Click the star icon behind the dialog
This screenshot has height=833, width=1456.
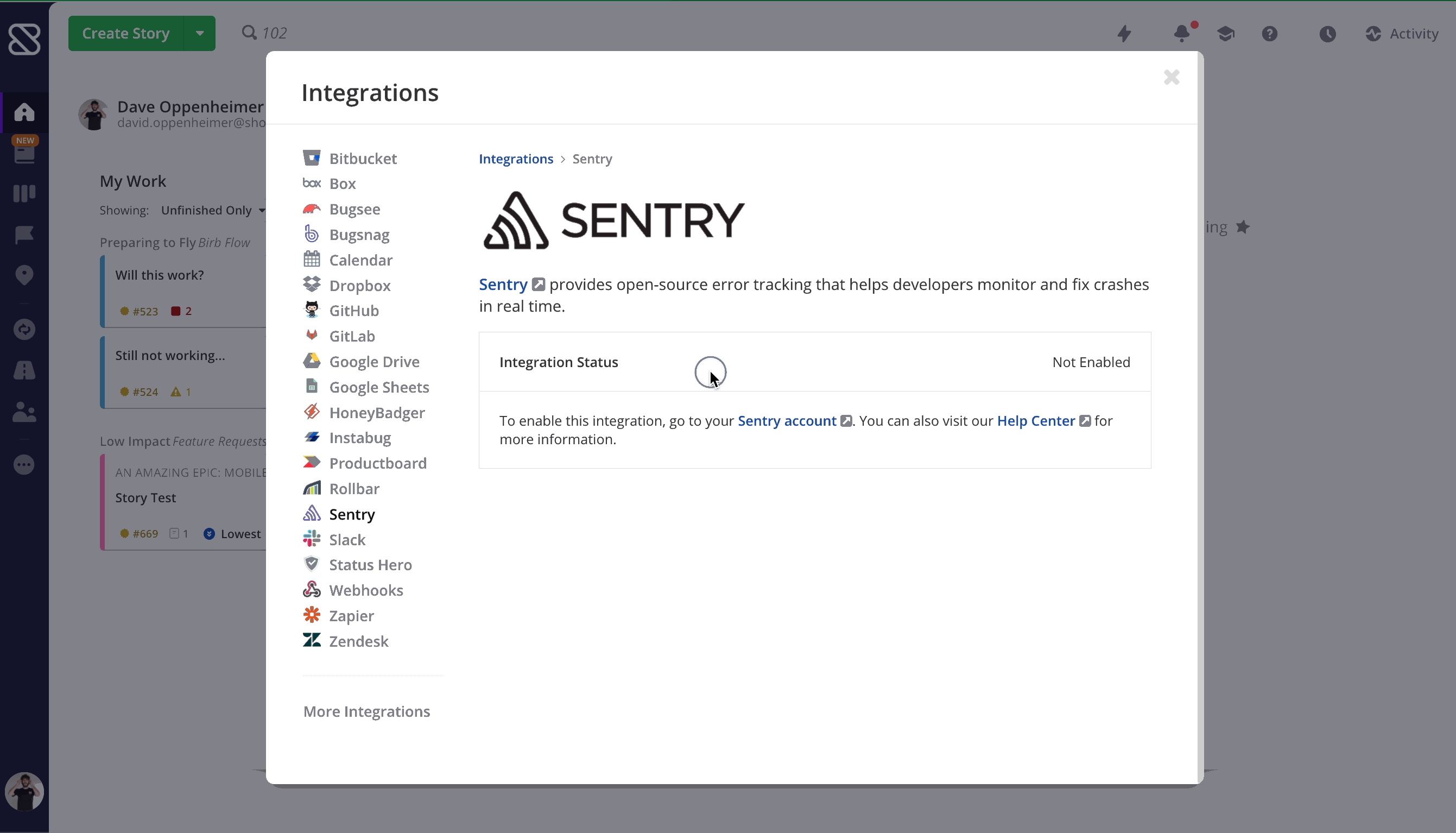point(1242,227)
